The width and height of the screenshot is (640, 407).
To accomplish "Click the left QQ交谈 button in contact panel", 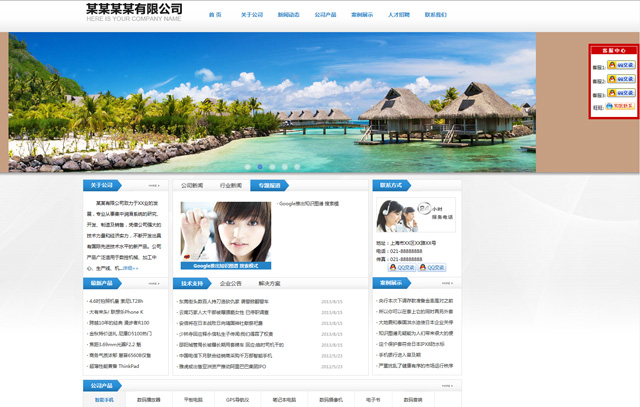I will click(402, 267).
